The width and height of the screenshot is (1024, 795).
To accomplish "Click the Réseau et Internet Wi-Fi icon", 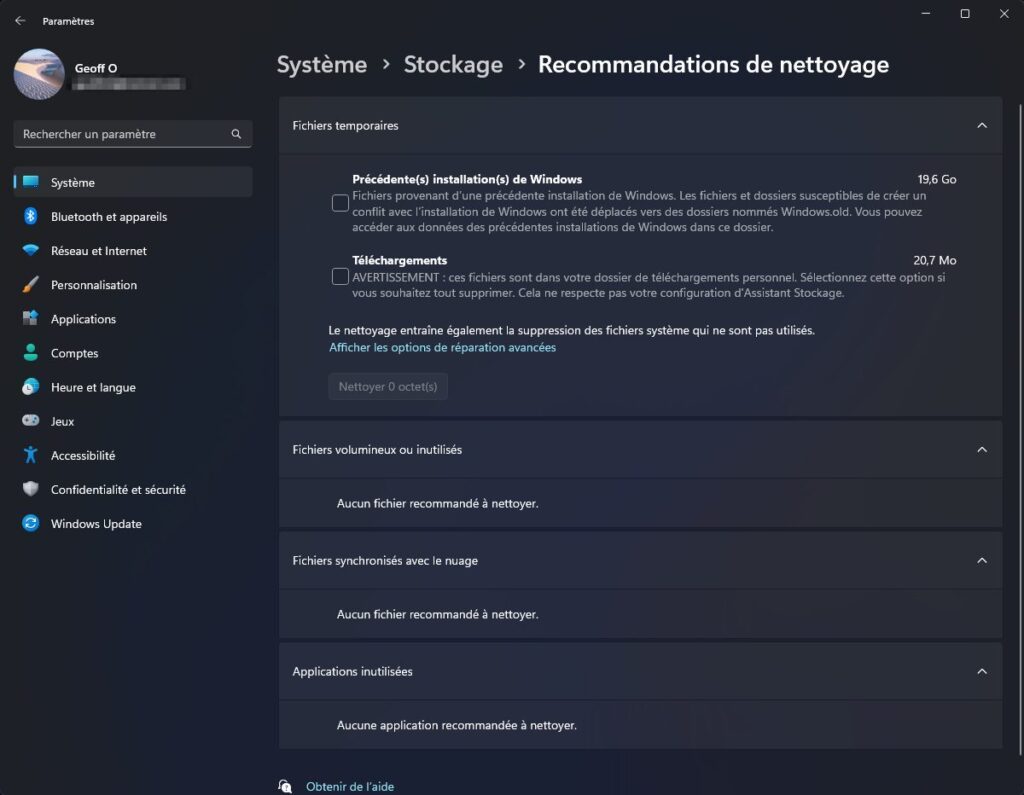I will point(31,250).
